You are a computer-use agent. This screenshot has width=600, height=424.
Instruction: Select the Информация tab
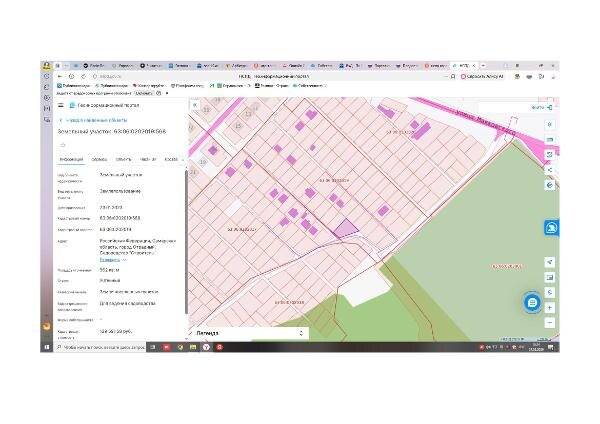(71, 159)
